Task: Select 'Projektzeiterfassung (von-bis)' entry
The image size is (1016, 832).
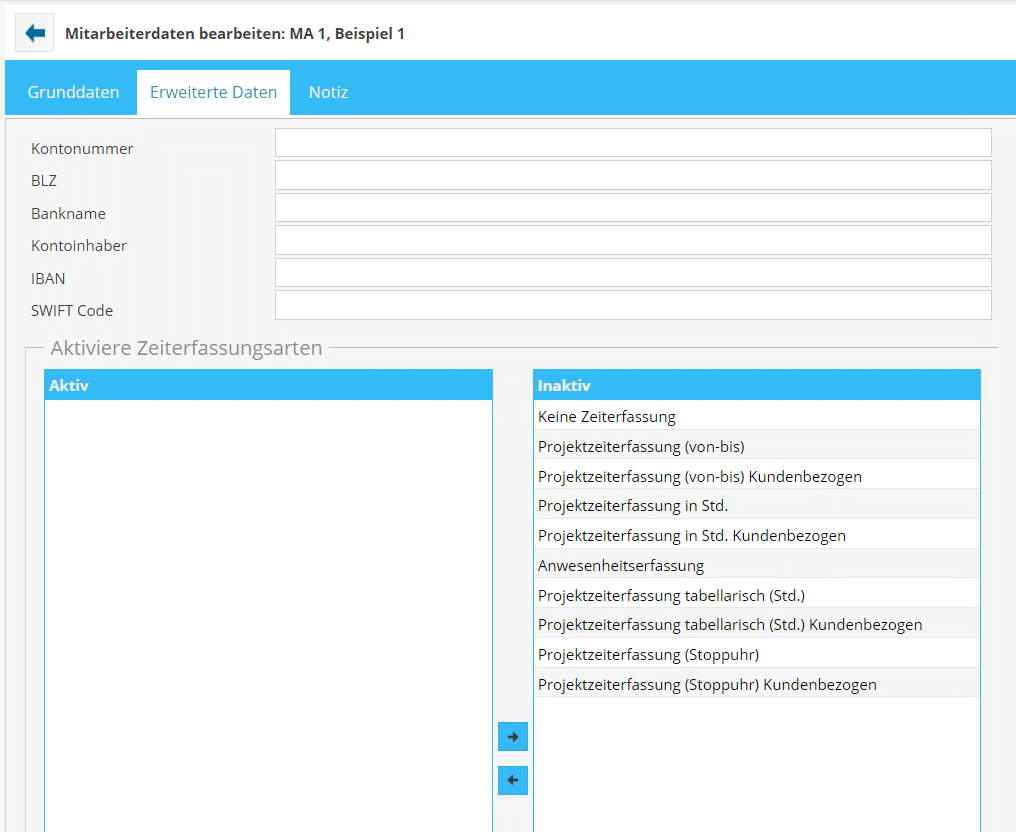Action: [x=641, y=446]
